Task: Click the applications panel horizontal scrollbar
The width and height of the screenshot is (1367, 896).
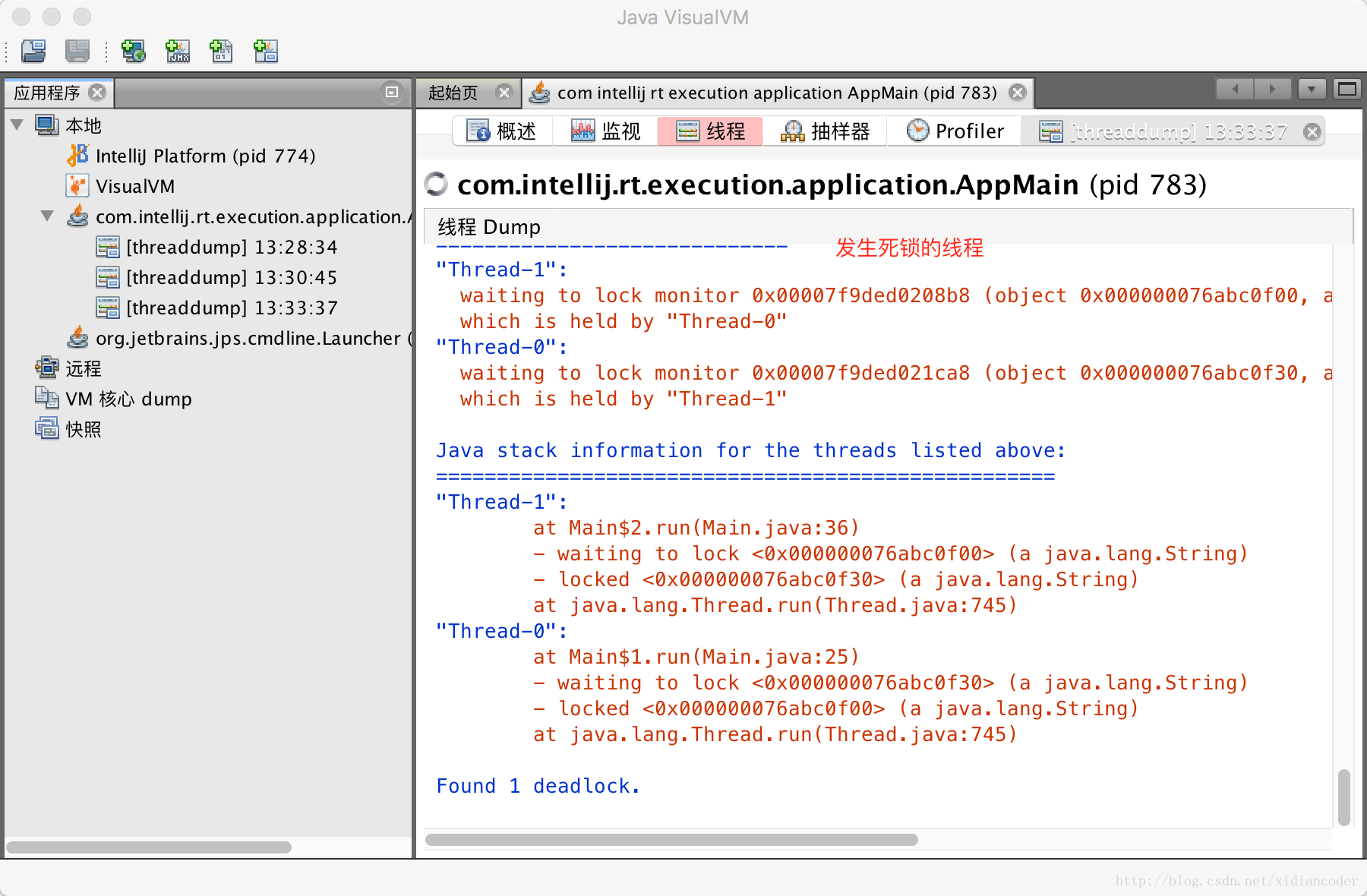Action: tap(149, 847)
